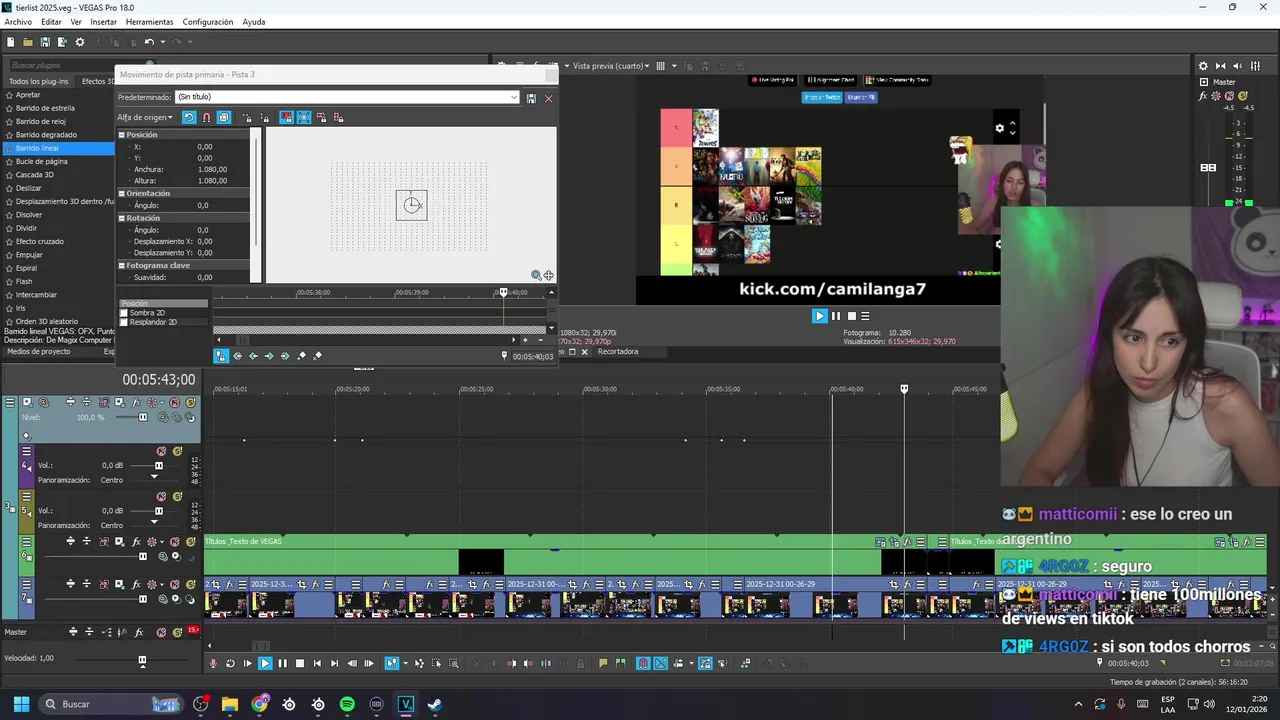Image resolution: width=1280 pixels, height=720 pixels.
Task: Click the zoom magnifier in track motion workspace
Action: pyautogui.click(x=536, y=275)
